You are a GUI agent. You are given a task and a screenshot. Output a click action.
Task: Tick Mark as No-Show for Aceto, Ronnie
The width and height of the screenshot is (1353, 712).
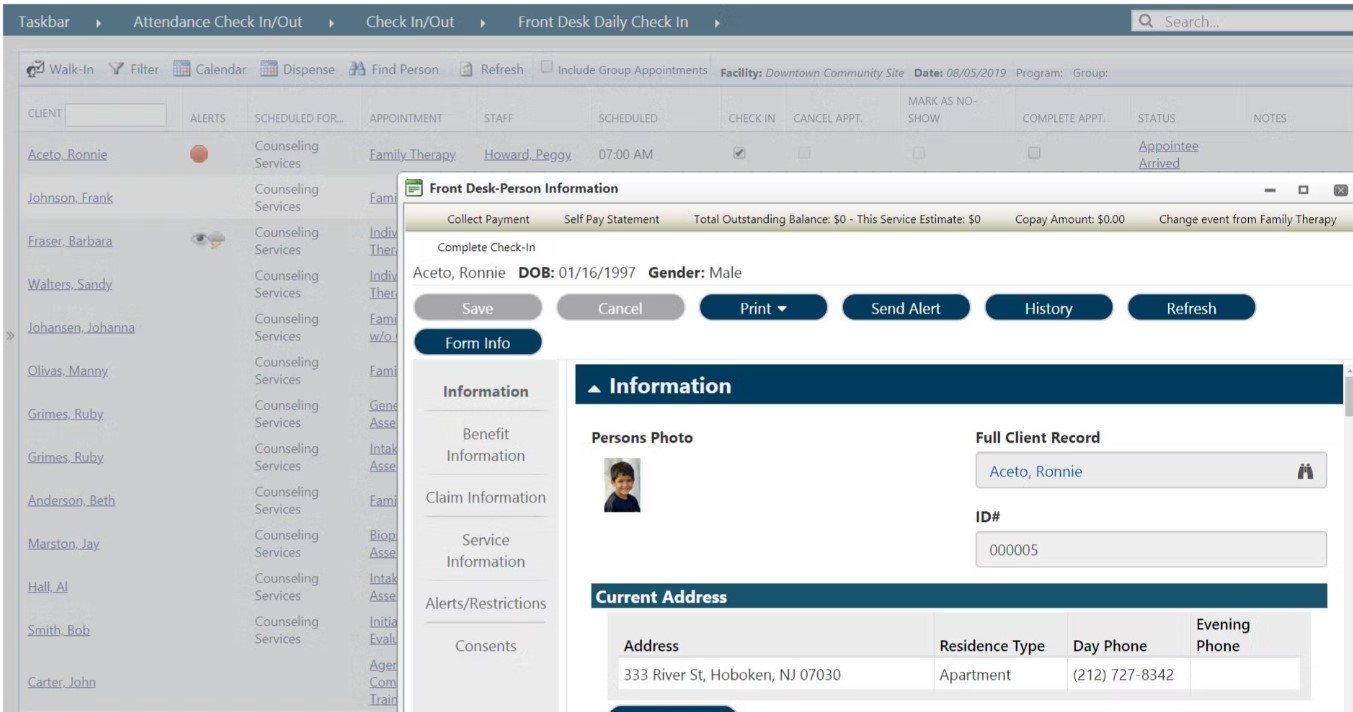coord(918,154)
